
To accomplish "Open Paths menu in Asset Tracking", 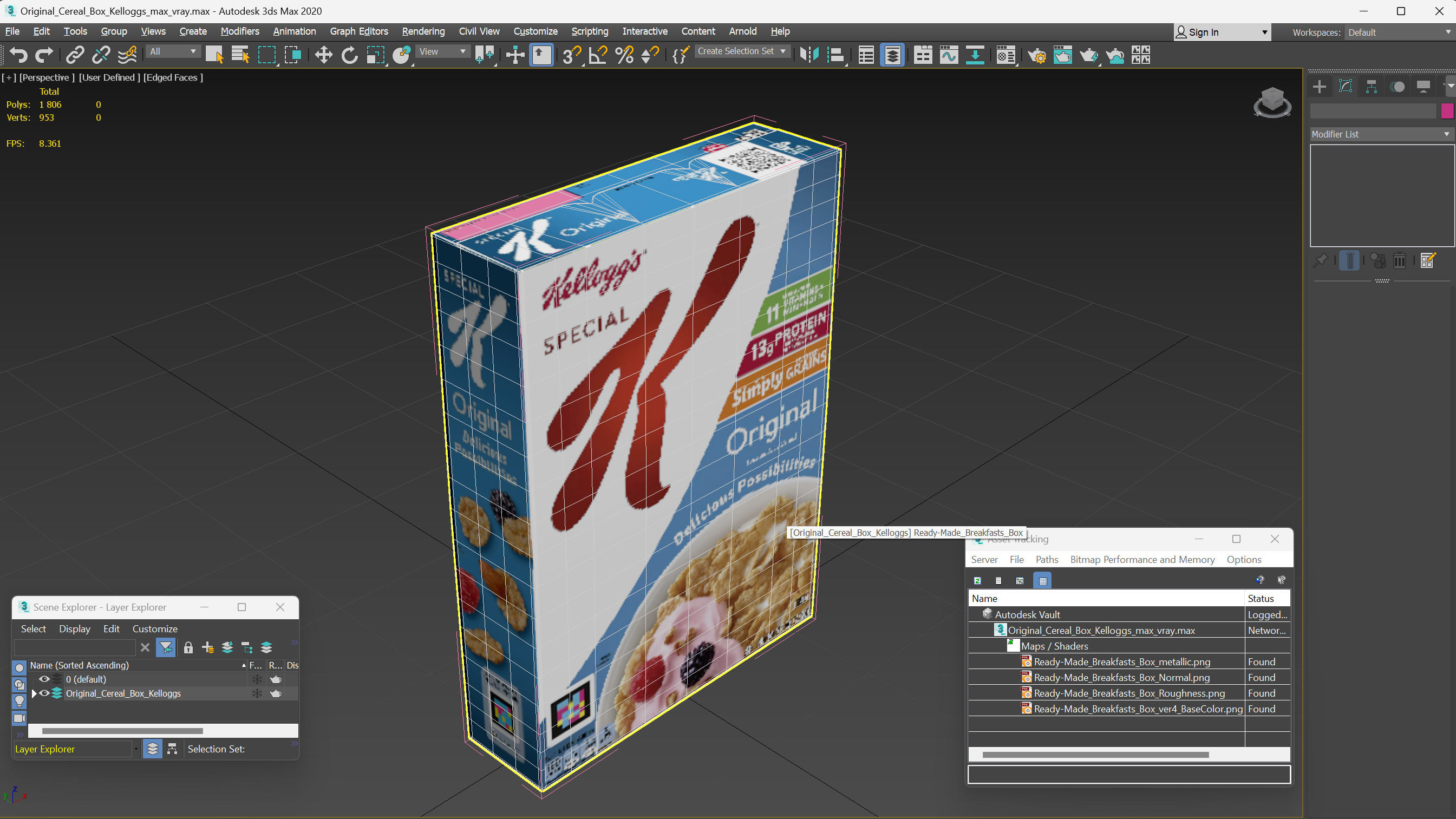I will [x=1046, y=559].
